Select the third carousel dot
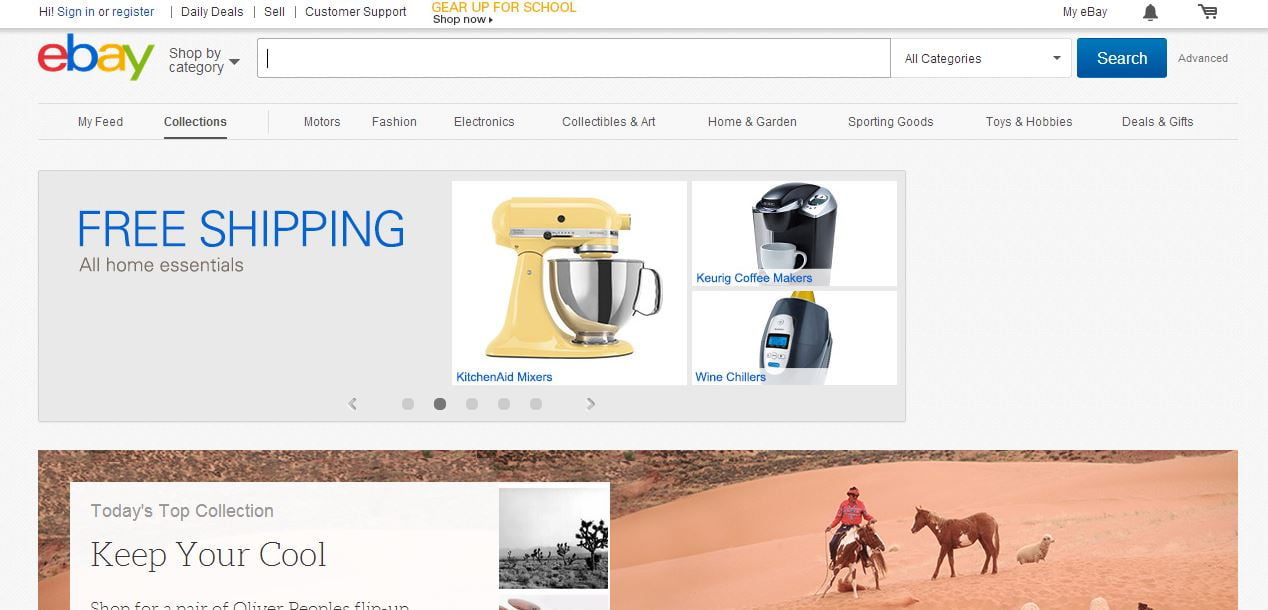Screen dimensions: 1268x610 472,404
